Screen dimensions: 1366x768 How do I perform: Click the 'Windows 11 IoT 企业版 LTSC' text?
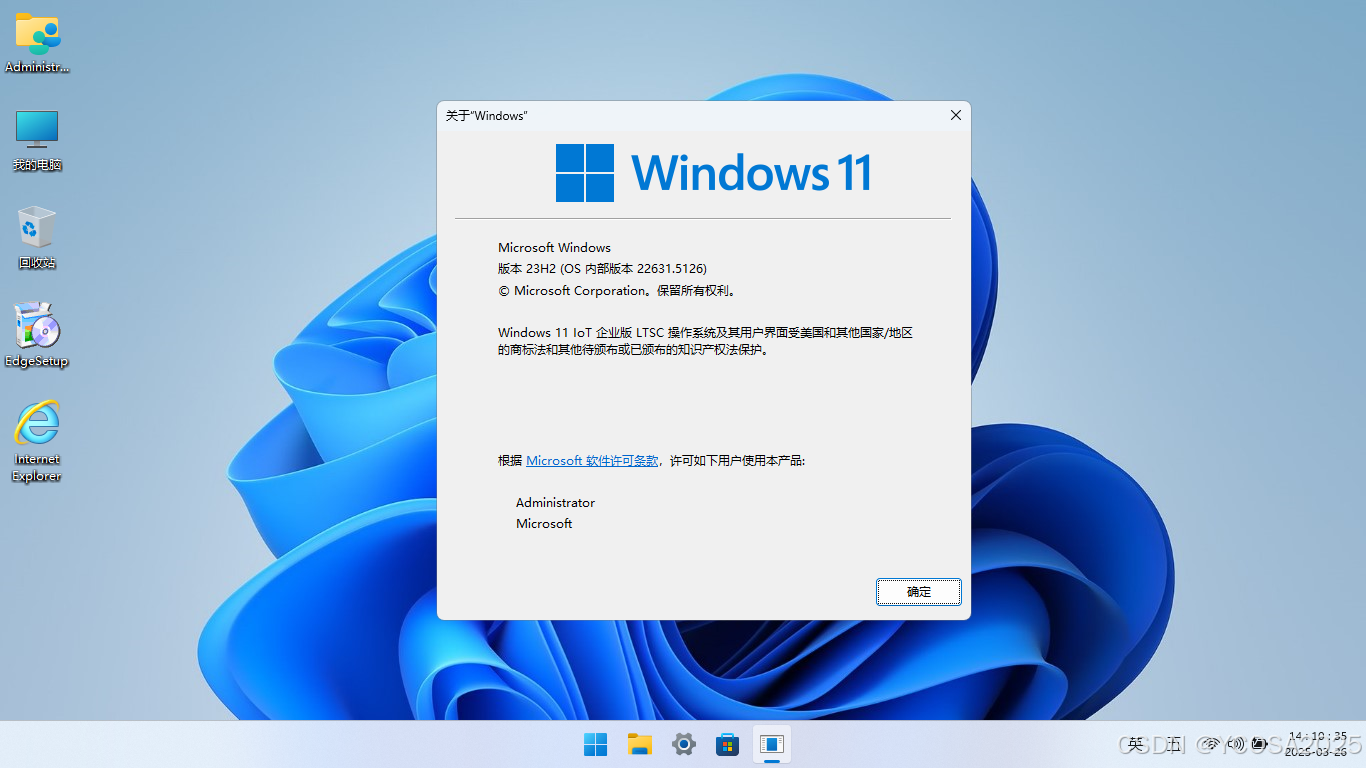581,333
